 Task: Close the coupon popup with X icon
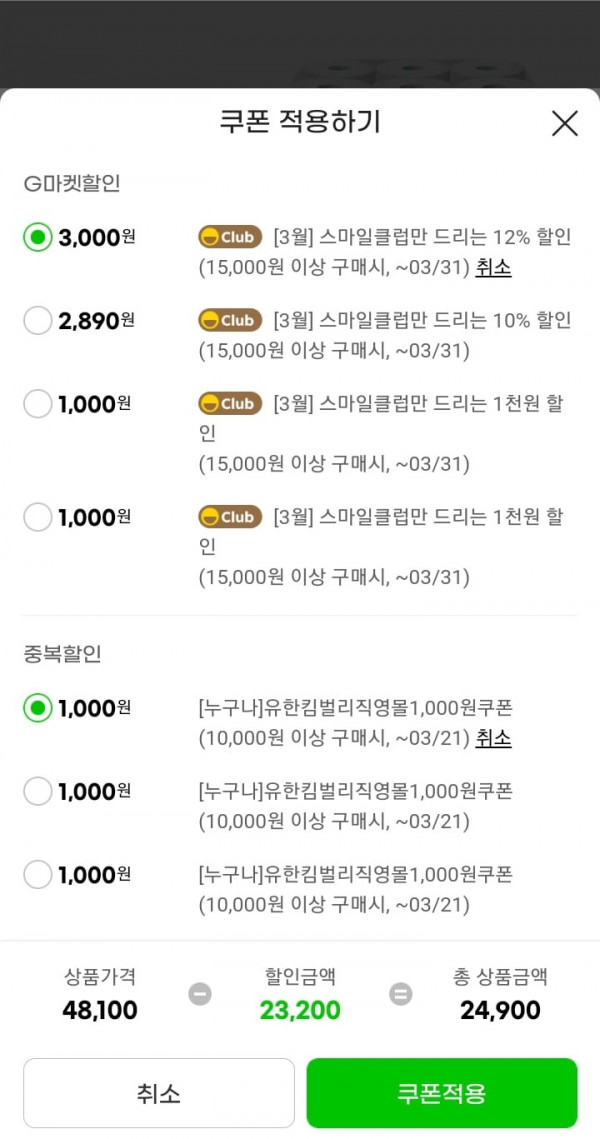coord(564,123)
